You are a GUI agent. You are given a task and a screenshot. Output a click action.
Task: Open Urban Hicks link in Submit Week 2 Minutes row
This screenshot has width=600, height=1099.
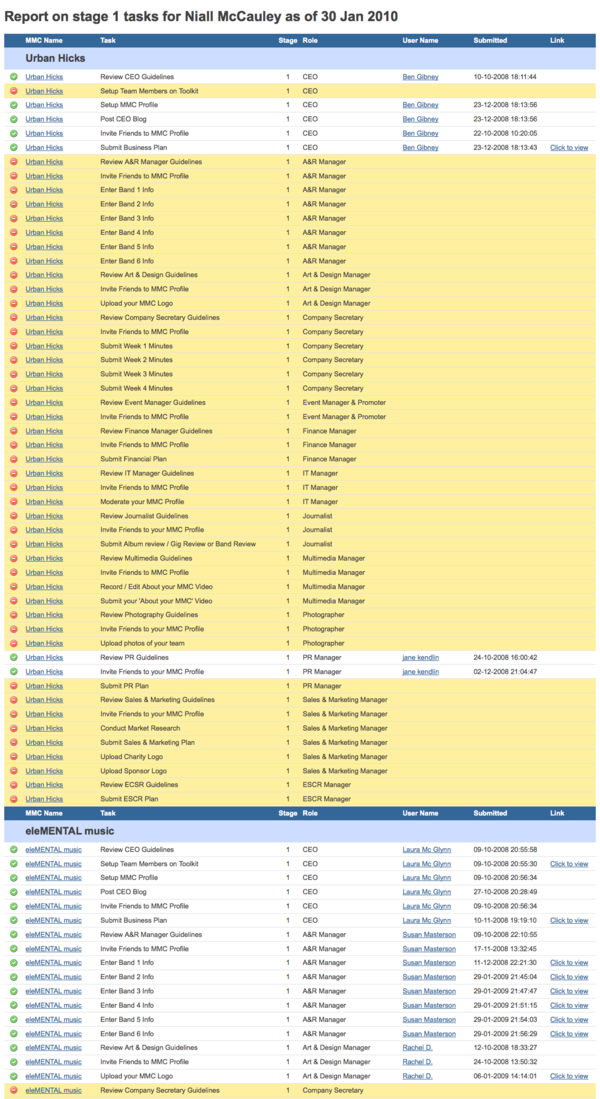coord(44,360)
